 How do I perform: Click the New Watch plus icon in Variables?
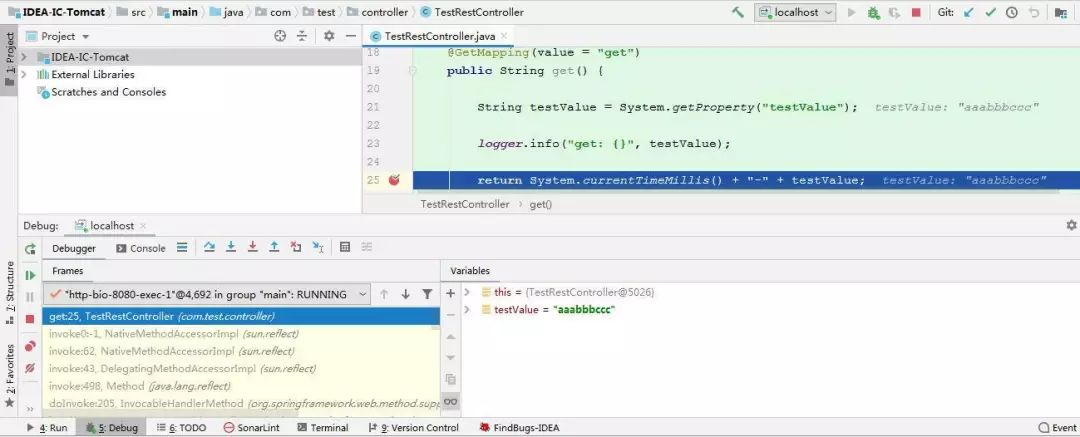click(x=450, y=293)
